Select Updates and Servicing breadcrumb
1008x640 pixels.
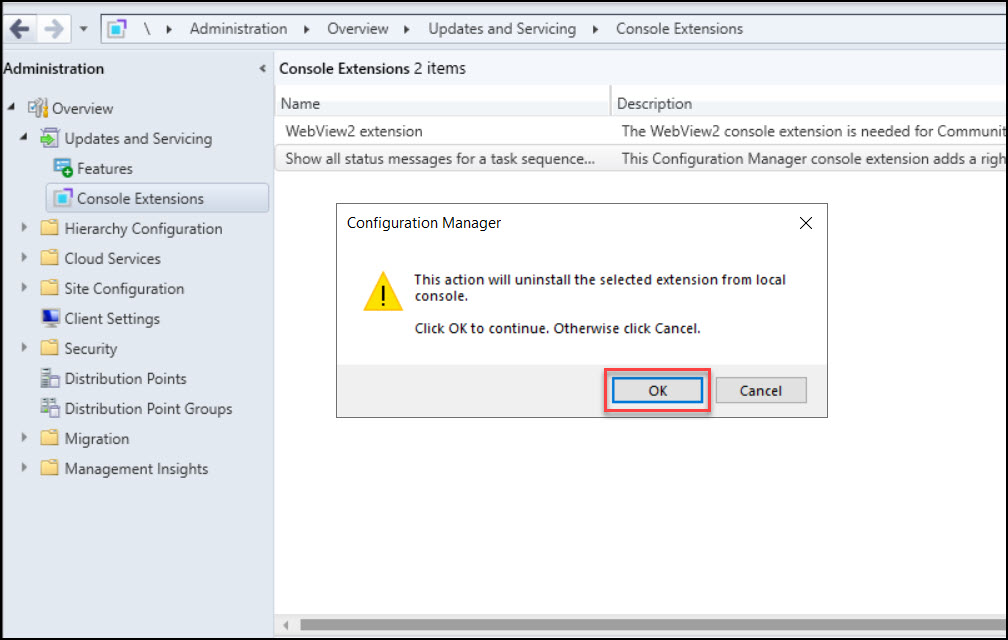click(502, 29)
